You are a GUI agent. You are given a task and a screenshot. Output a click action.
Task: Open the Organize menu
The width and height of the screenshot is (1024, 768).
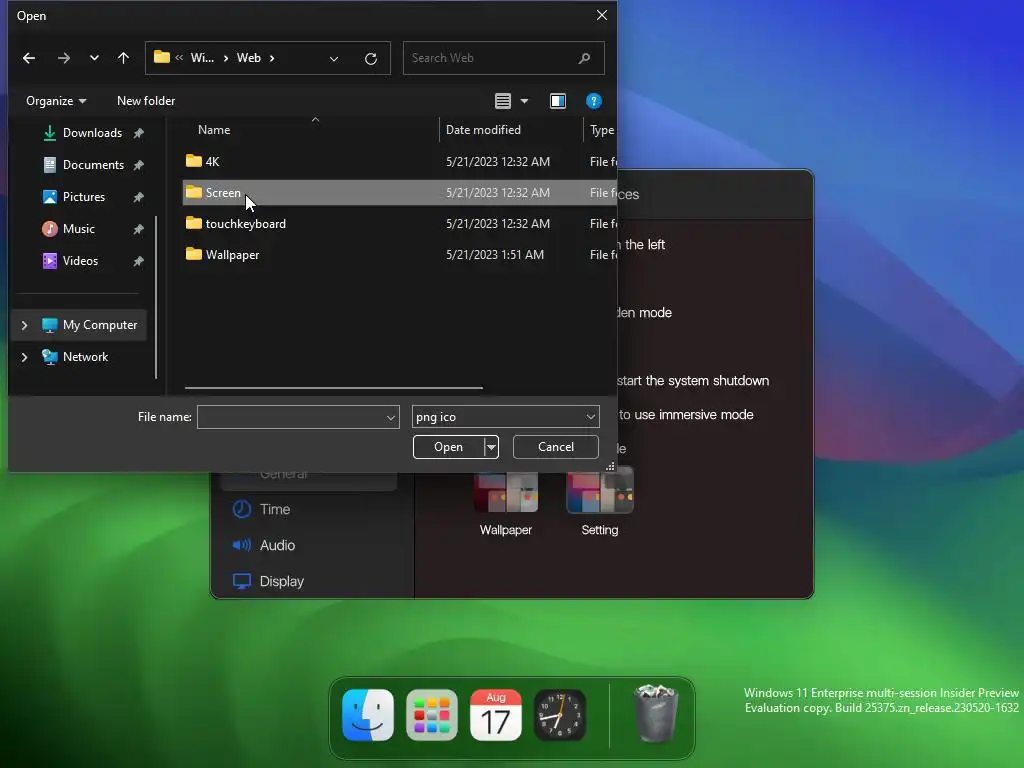pos(56,101)
